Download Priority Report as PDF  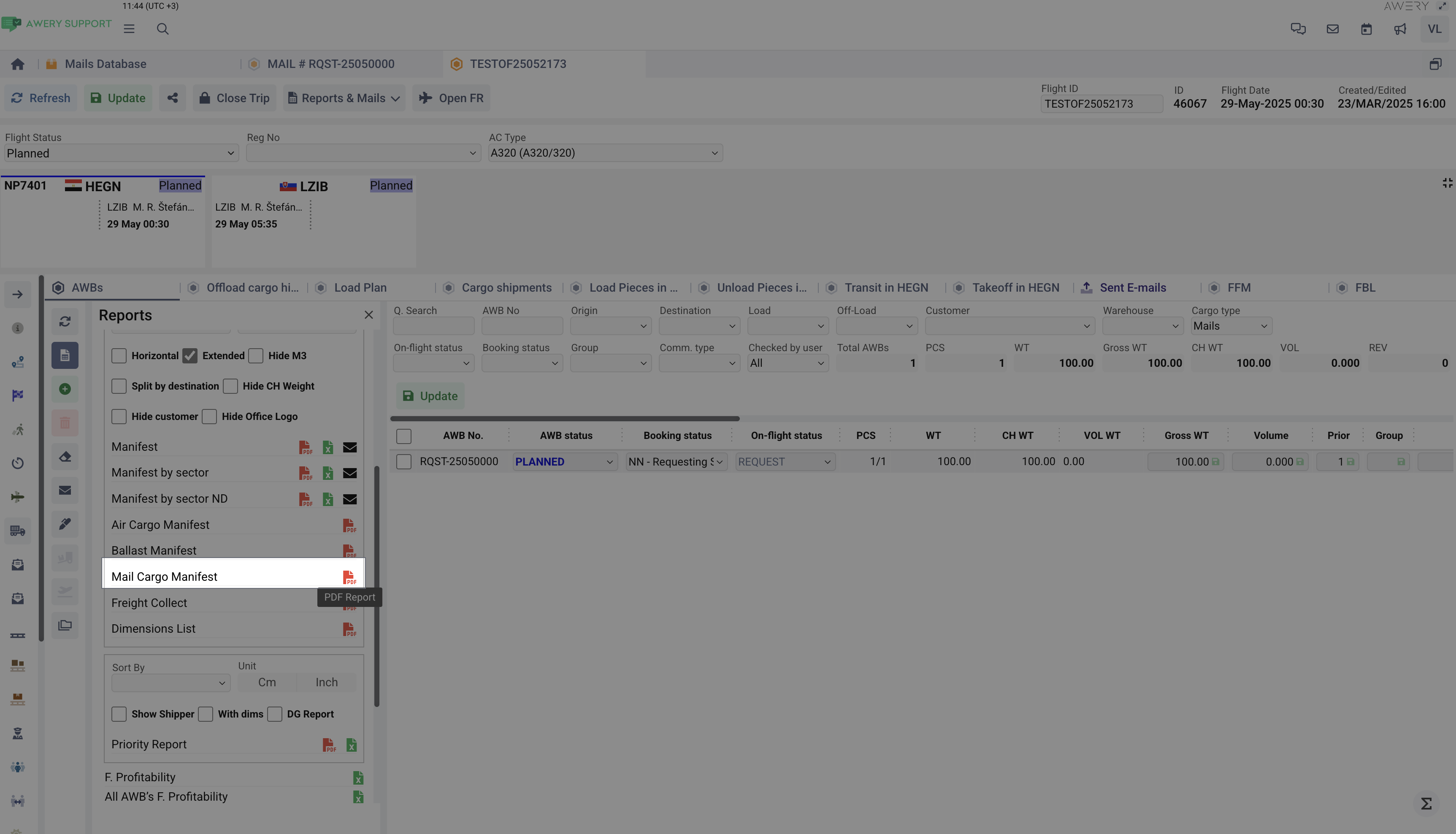point(329,745)
